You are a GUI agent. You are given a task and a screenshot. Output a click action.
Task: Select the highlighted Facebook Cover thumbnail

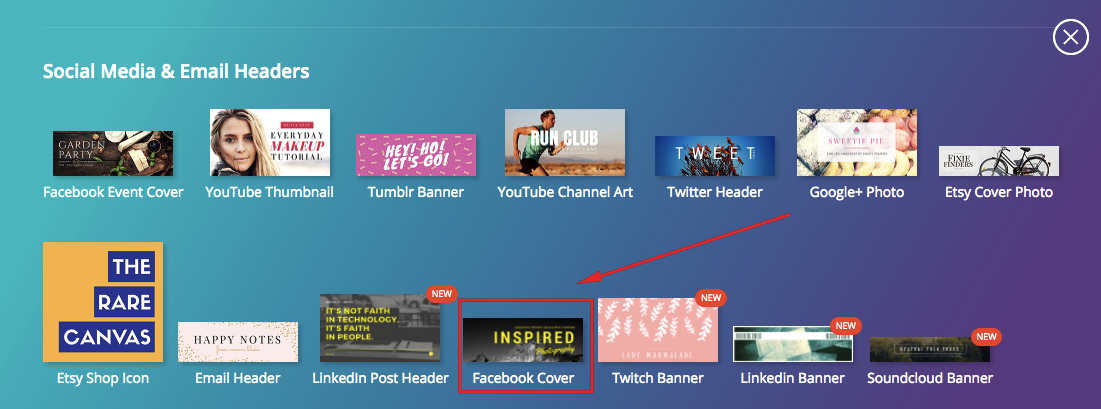(x=526, y=340)
